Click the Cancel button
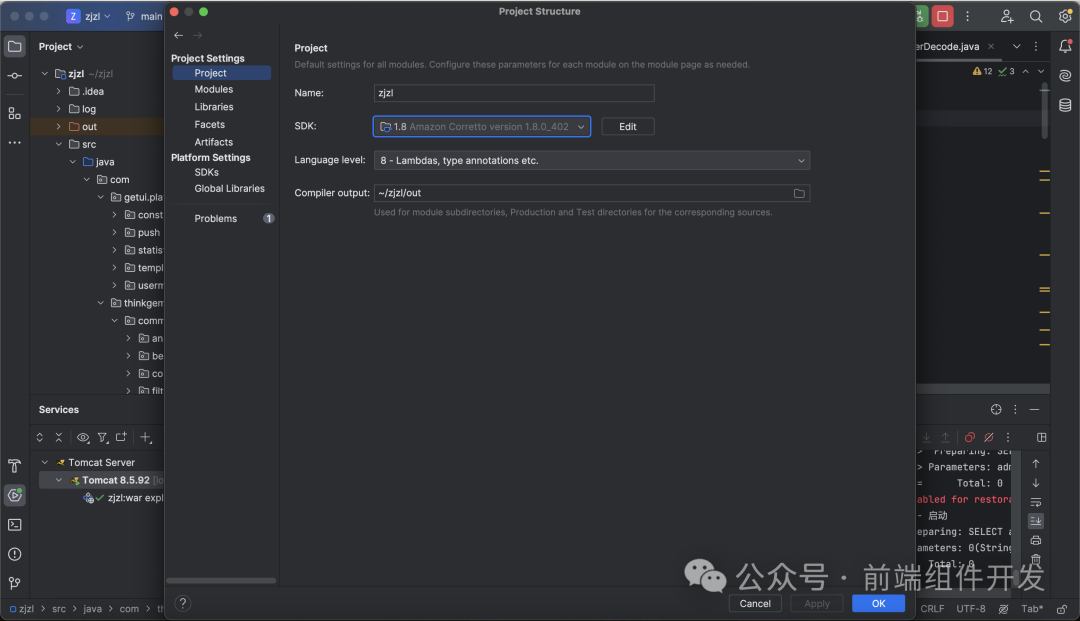1080x621 pixels. click(x=755, y=604)
